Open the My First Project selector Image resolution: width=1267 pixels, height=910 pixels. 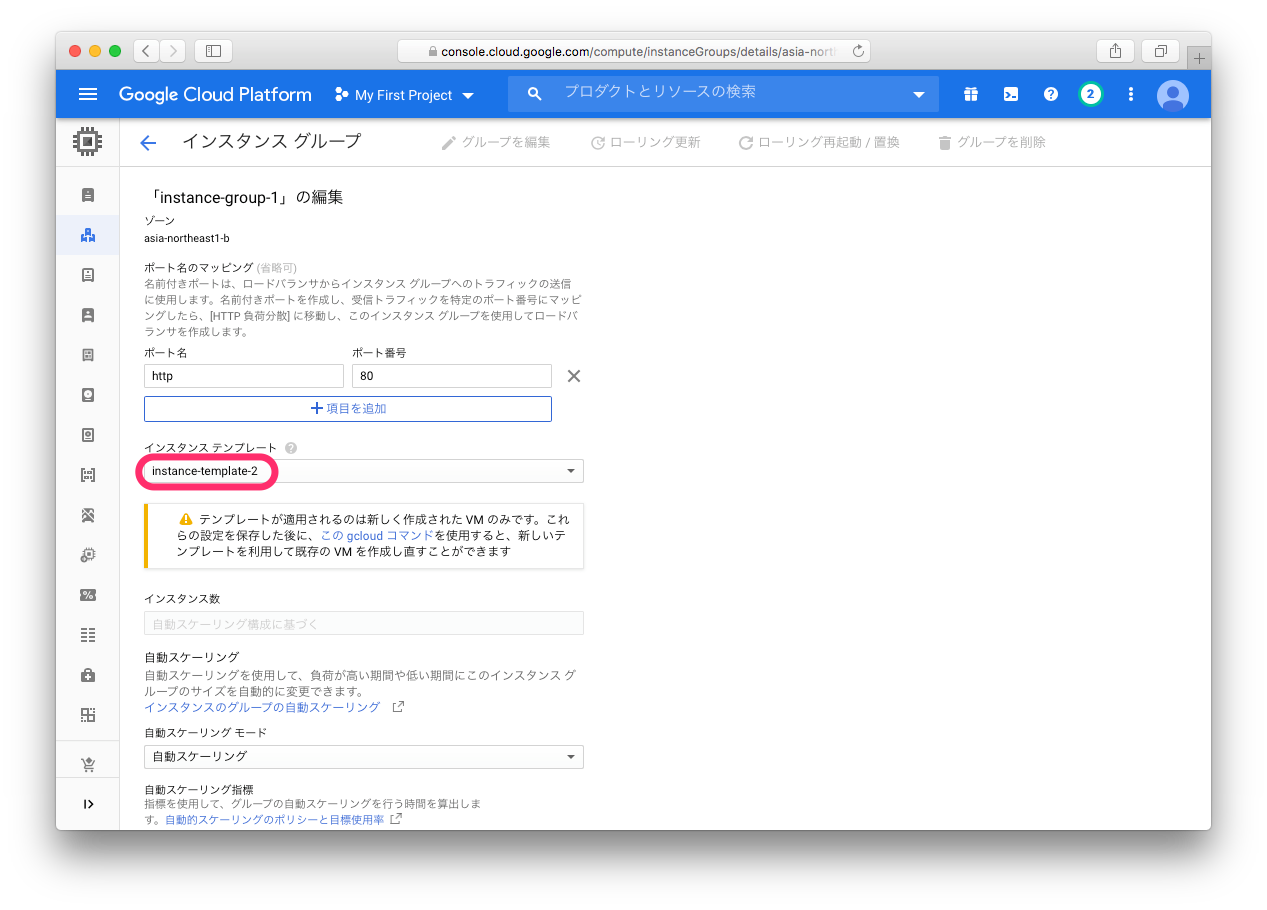pyautogui.click(x=404, y=95)
